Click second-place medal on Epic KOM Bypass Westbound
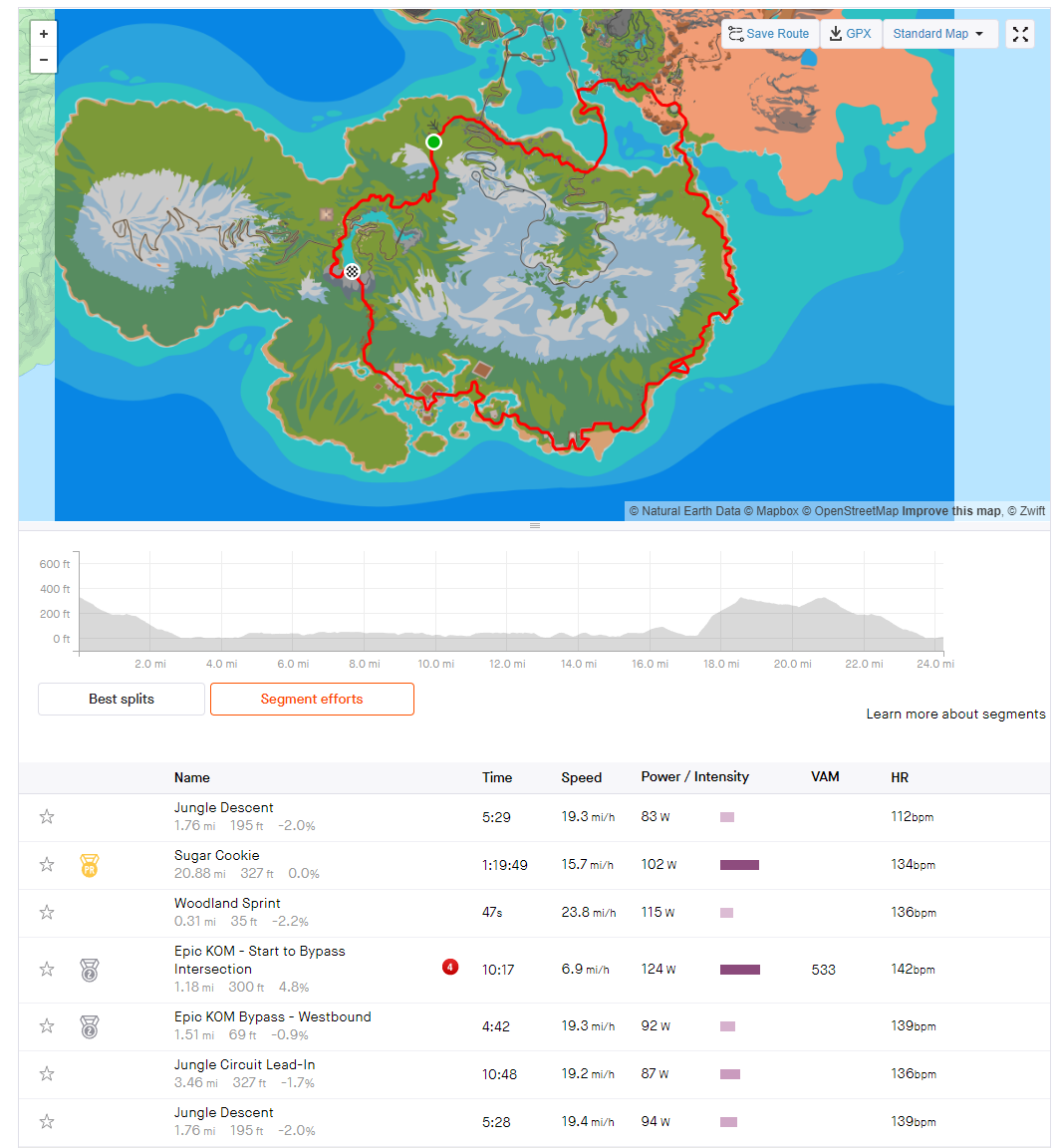This screenshot has height=1148, width=1057. tap(90, 1026)
